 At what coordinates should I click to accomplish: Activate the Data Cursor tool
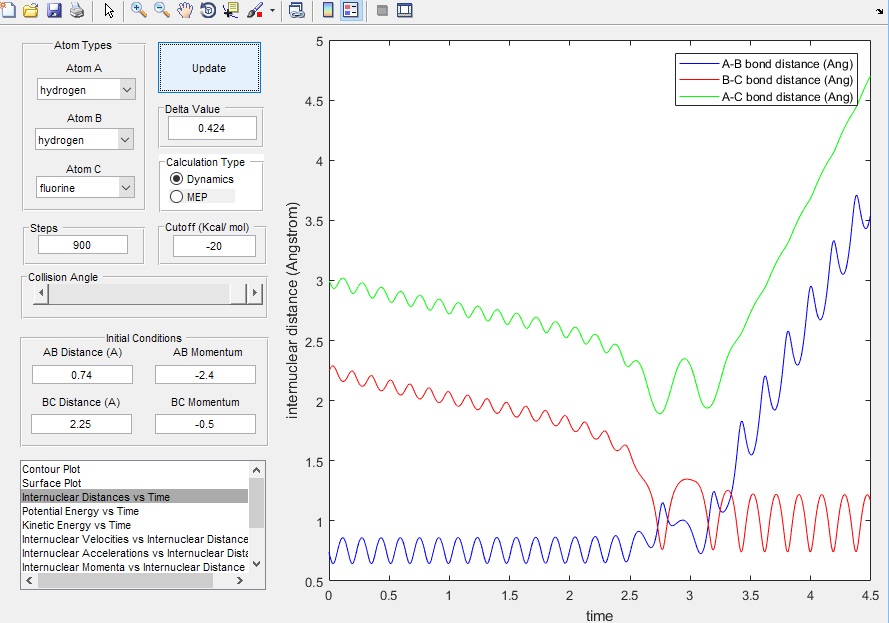tap(231, 11)
